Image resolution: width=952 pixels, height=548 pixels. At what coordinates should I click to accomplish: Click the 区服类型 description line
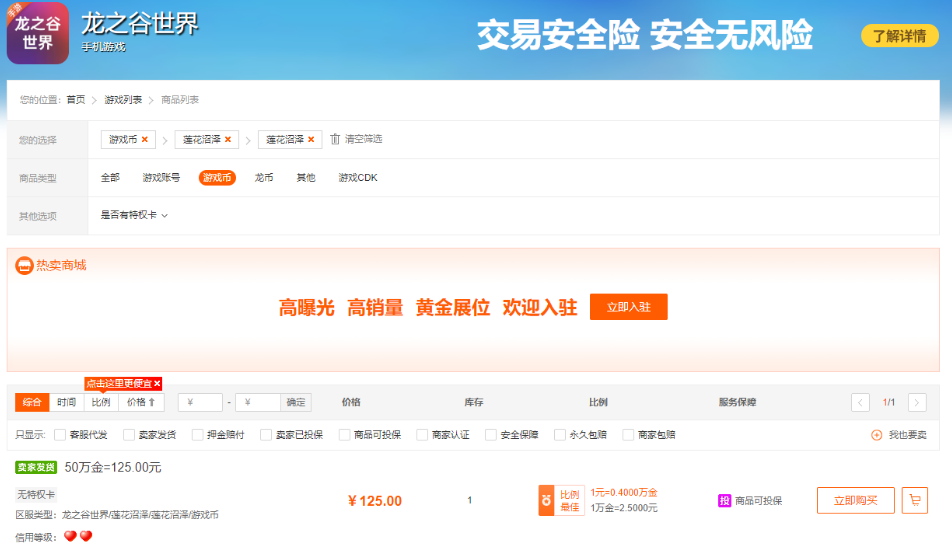click(117, 515)
